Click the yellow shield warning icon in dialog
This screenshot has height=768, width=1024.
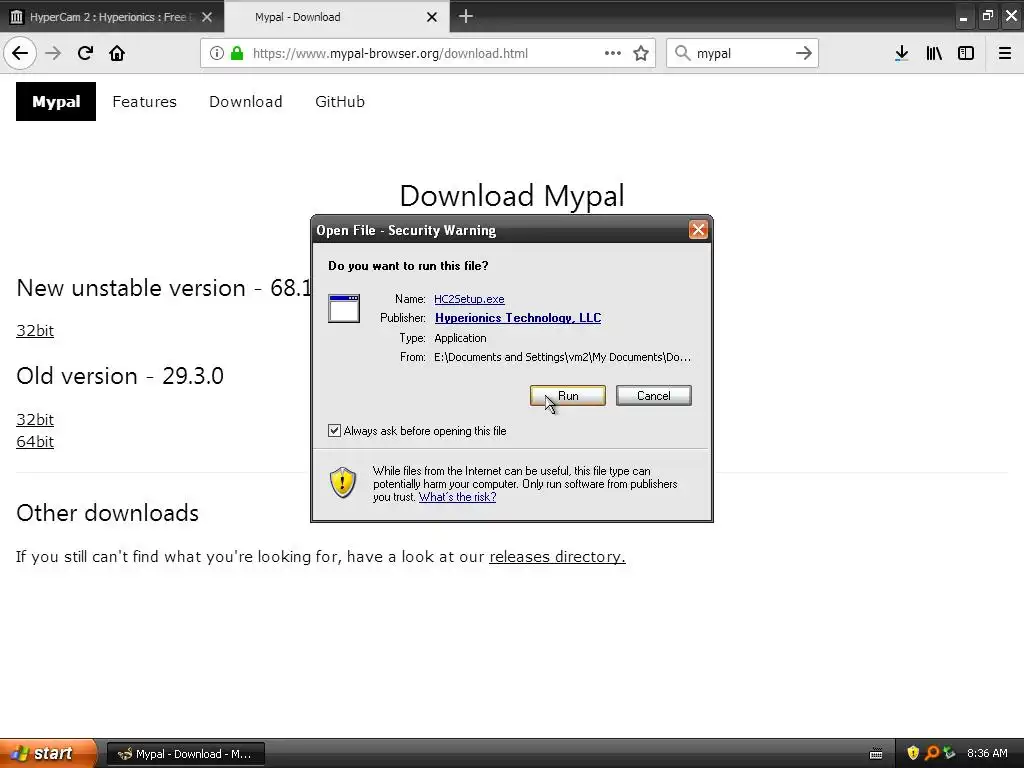point(342,483)
